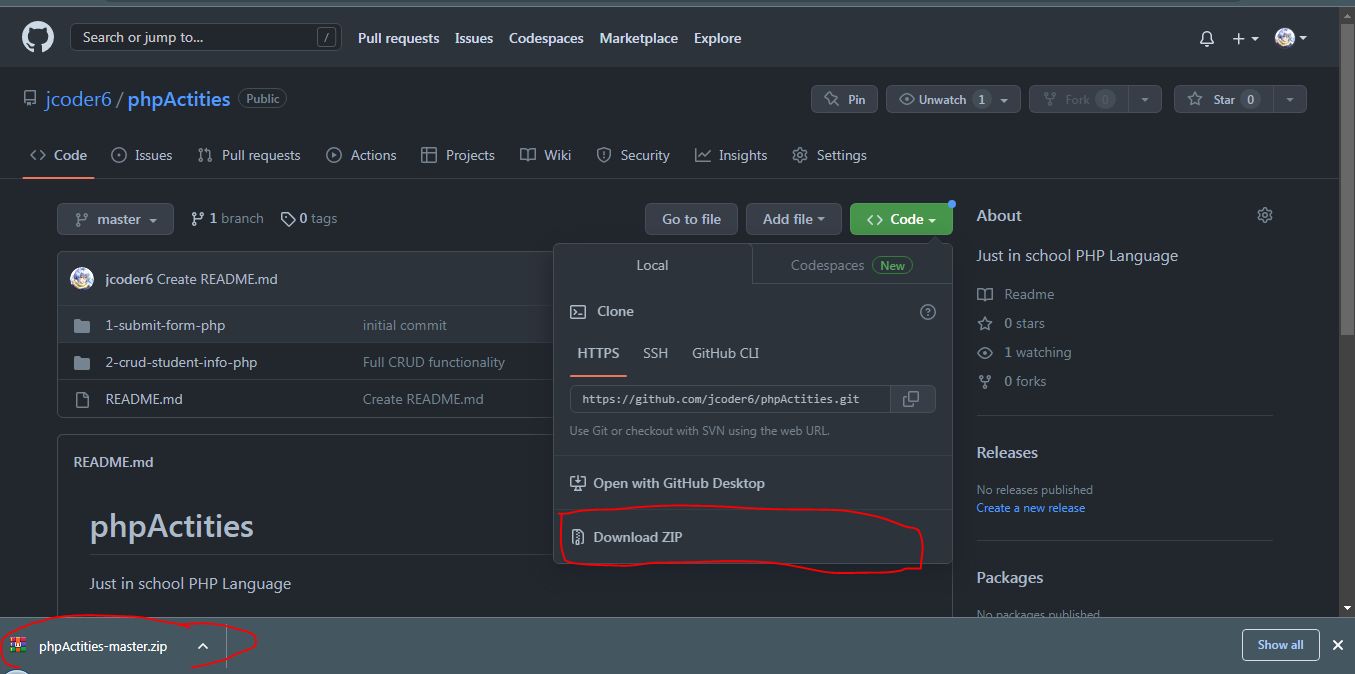The width and height of the screenshot is (1355, 674).
Task: Open the plus create-new menu
Action: click(1245, 38)
